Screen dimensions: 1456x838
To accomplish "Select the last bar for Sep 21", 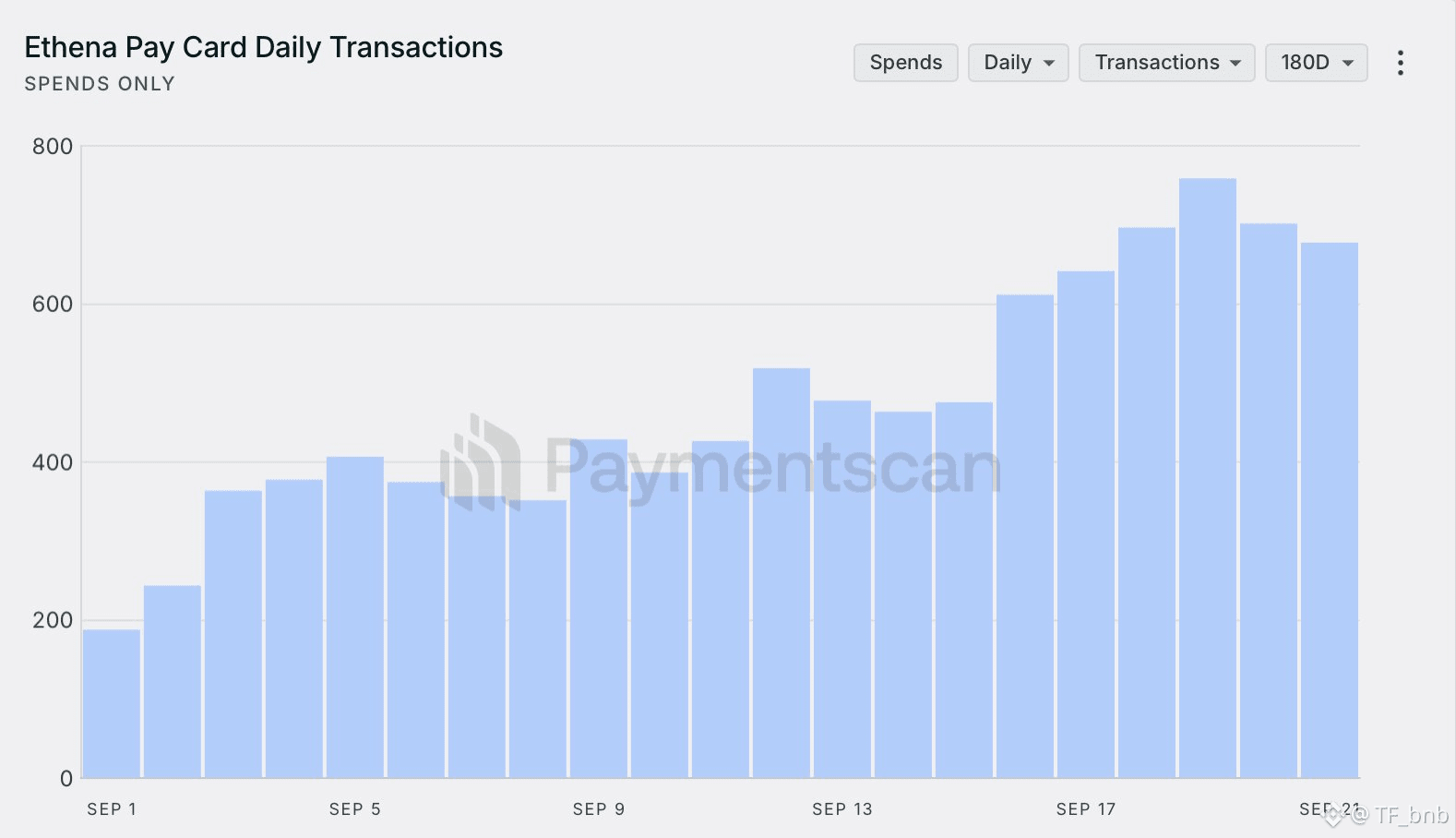I will pyautogui.click(x=1330, y=510).
